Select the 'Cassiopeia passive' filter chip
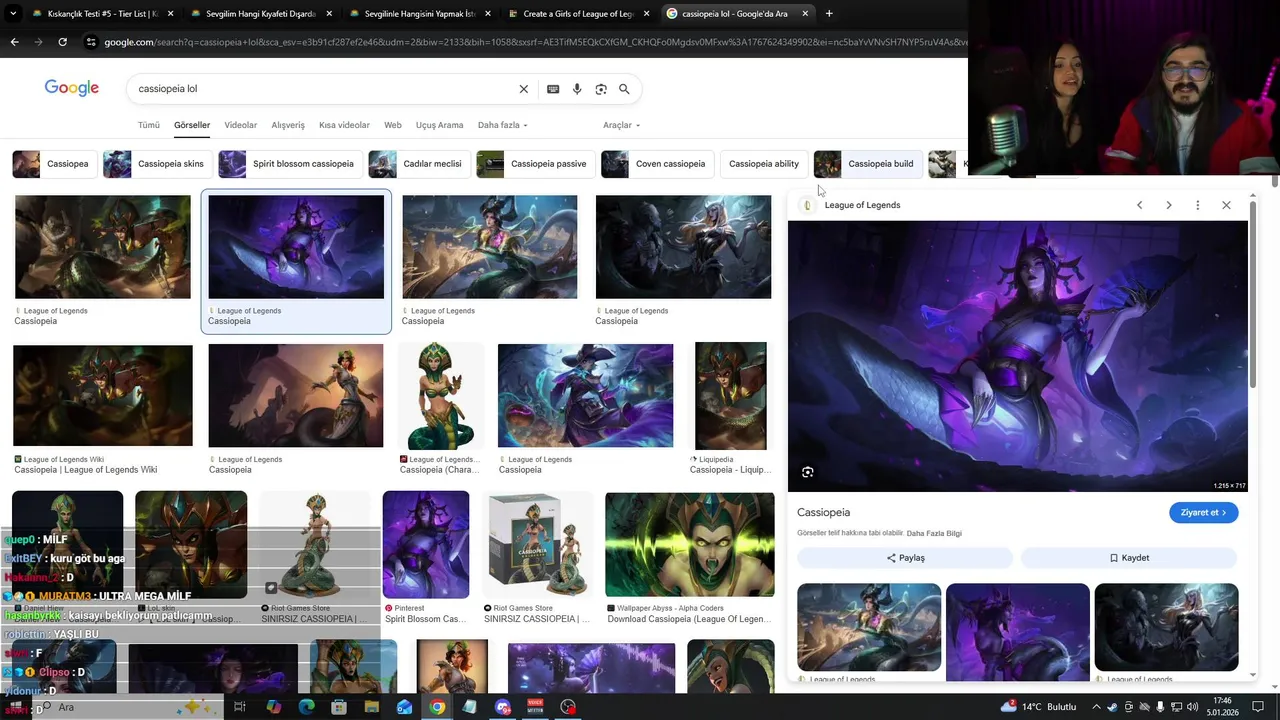The width and height of the screenshot is (1280, 720). tap(535, 164)
